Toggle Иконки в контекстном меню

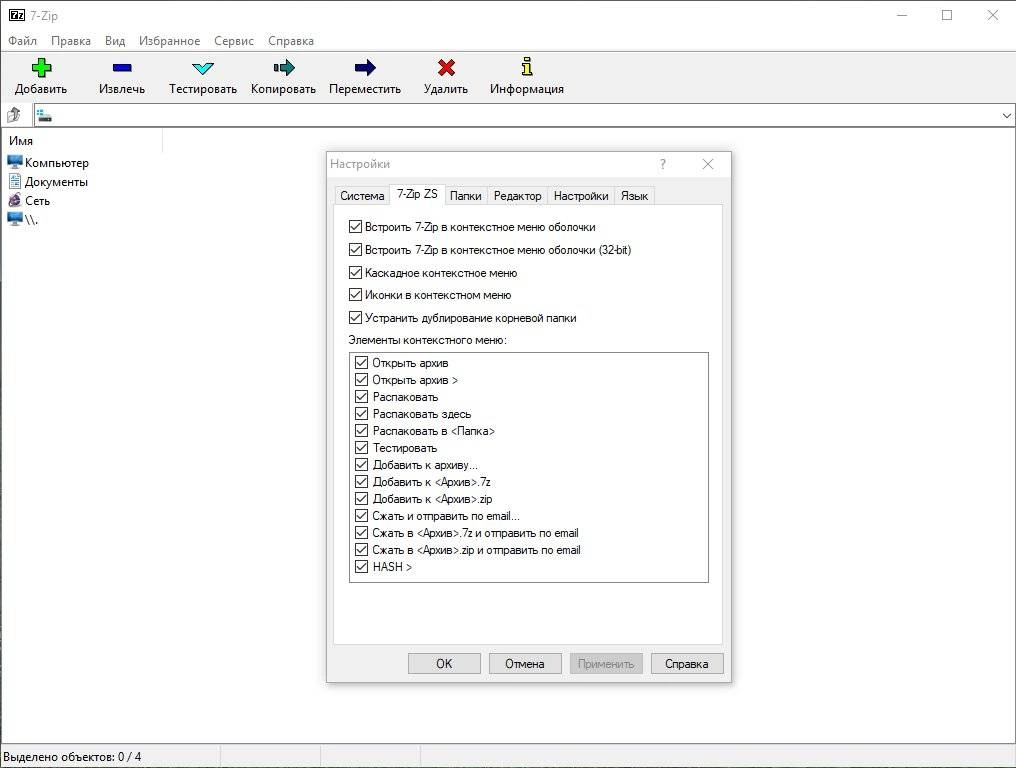(355, 295)
